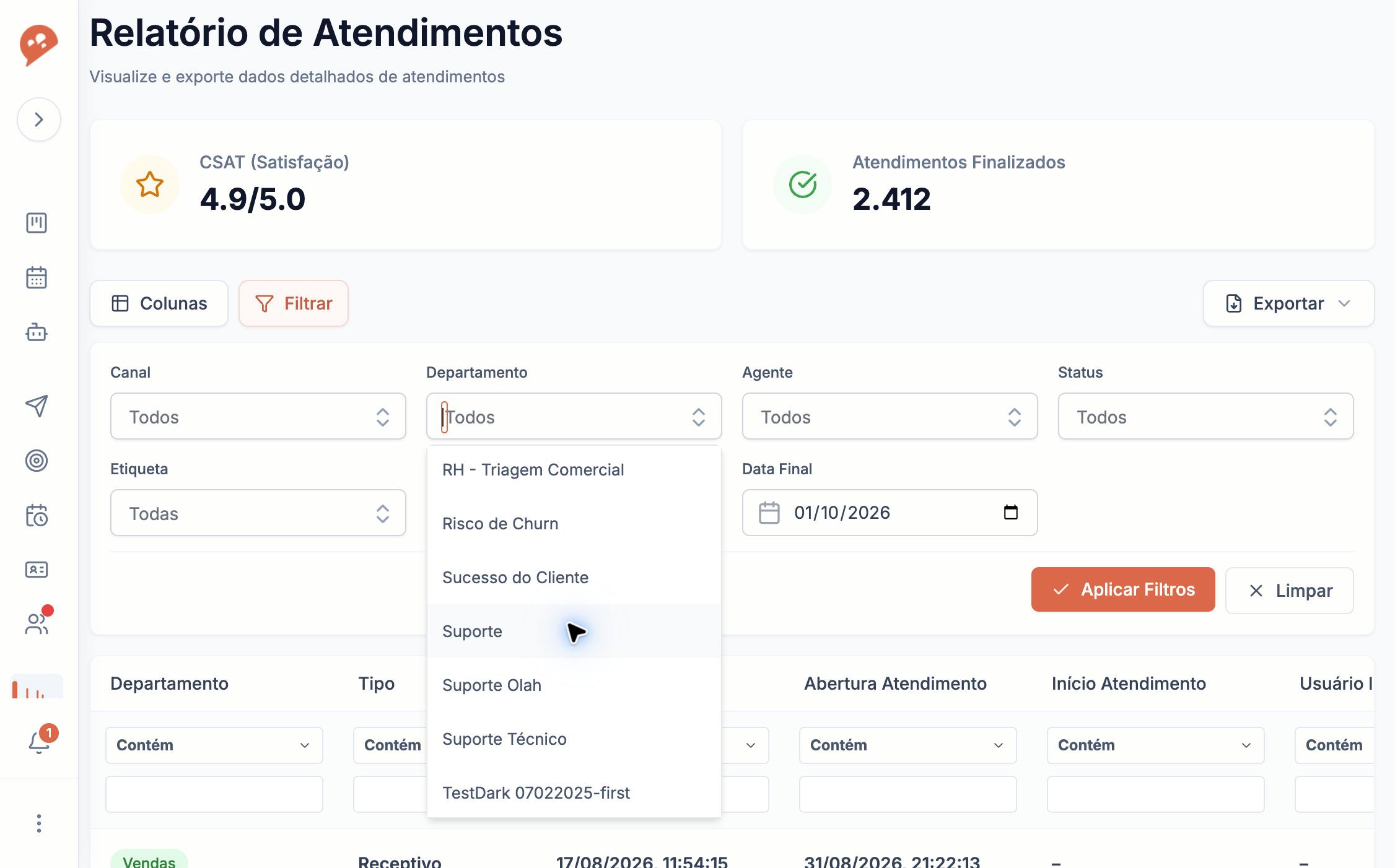Open the Agente Todos dropdown
Viewport: 1395px width, 868px height.
pos(890,417)
